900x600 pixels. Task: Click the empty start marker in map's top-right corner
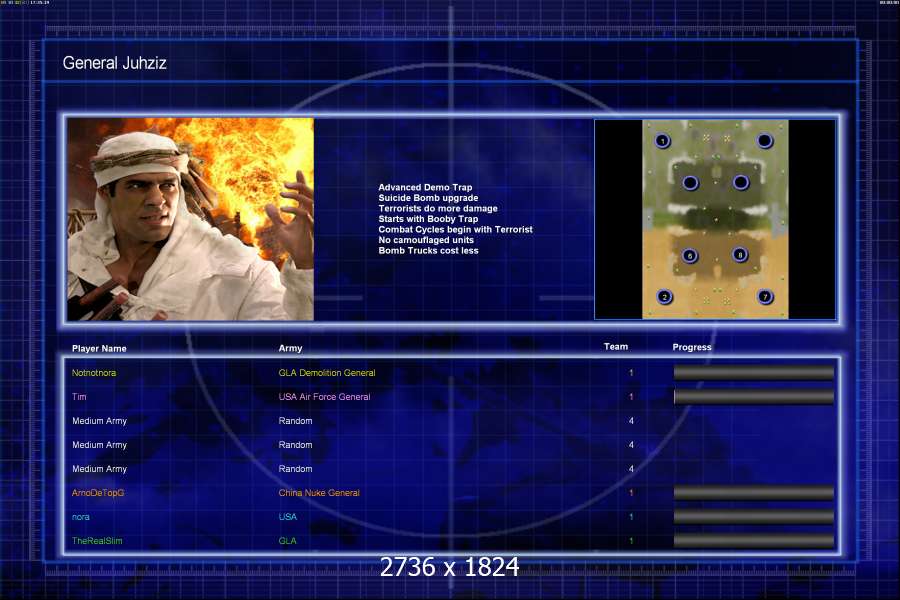765,141
